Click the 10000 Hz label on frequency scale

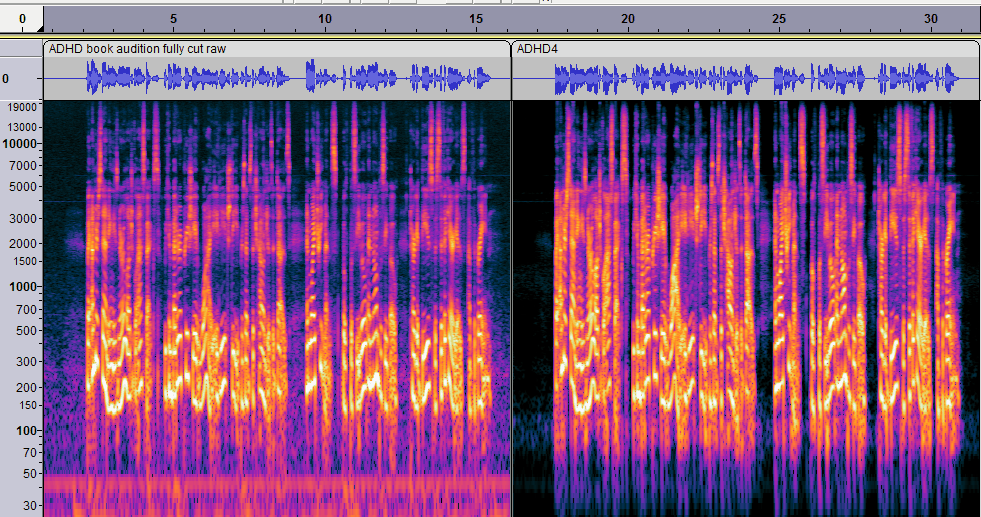tap(20, 144)
